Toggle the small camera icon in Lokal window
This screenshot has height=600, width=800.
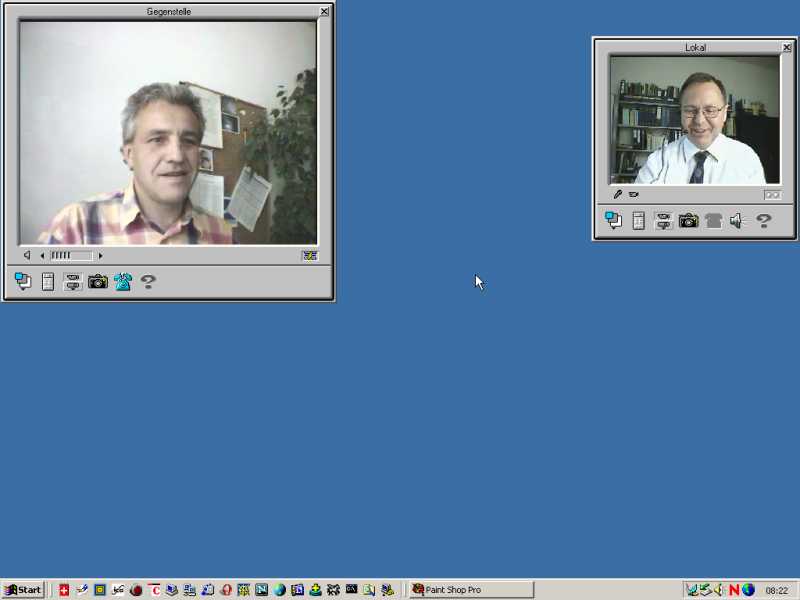tap(634, 194)
